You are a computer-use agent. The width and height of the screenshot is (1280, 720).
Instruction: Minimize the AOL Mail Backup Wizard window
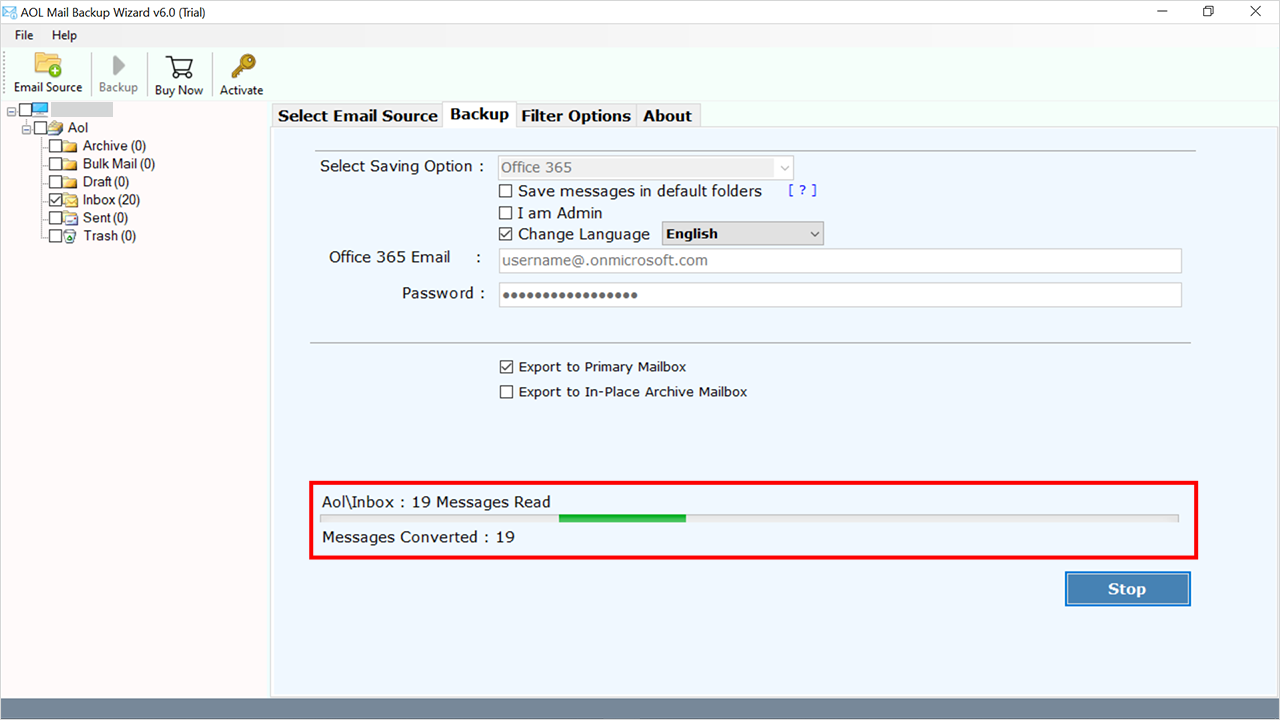click(x=1162, y=11)
